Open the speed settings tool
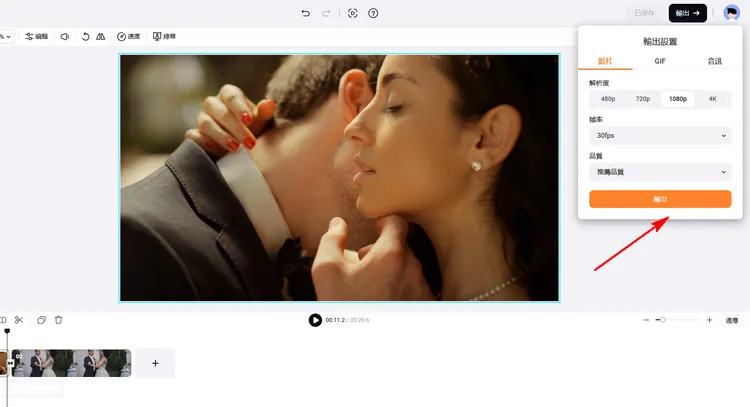750x407 pixels. 129,36
